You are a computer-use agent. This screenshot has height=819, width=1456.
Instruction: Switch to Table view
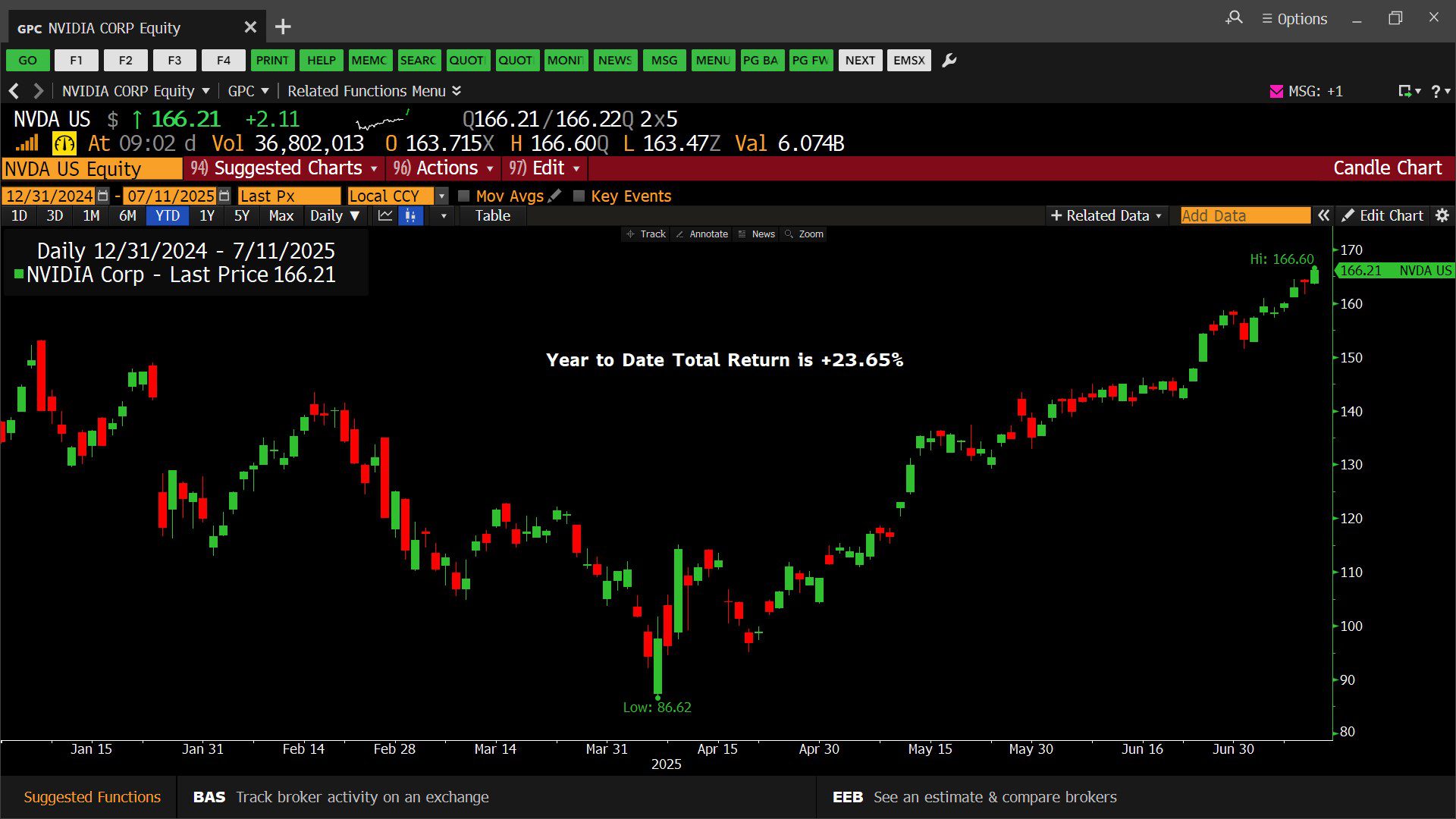(x=493, y=215)
